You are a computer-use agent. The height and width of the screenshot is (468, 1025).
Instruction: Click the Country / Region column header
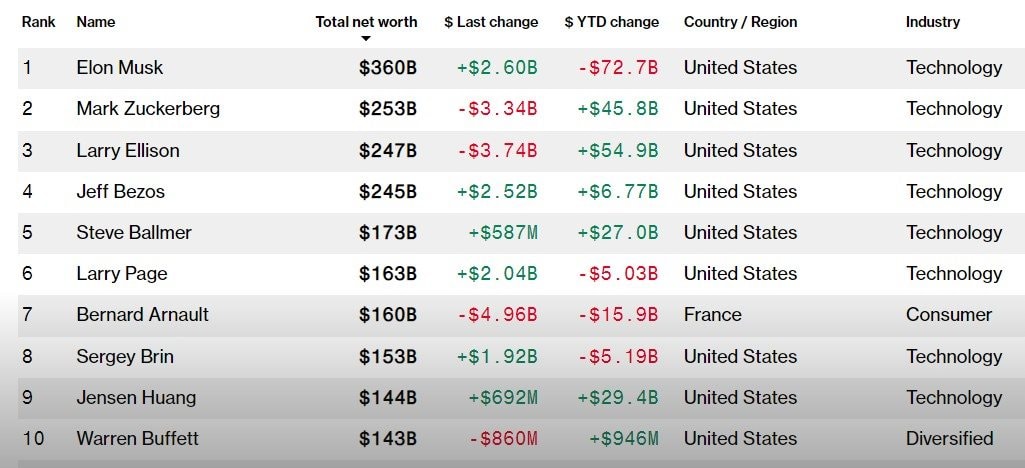(x=740, y=21)
